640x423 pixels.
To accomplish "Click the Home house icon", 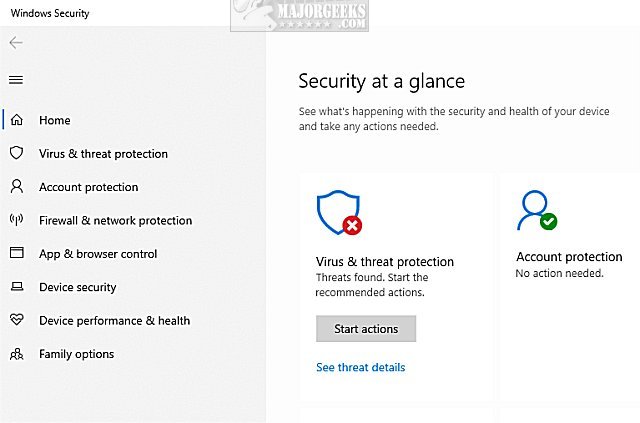I will pyautogui.click(x=17, y=120).
